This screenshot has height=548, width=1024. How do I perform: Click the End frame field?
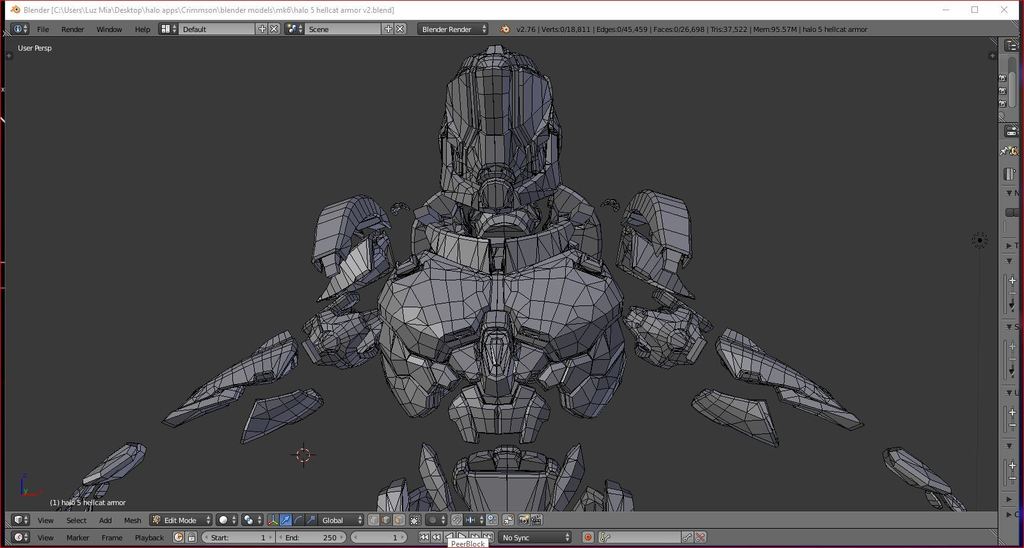[311, 538]
